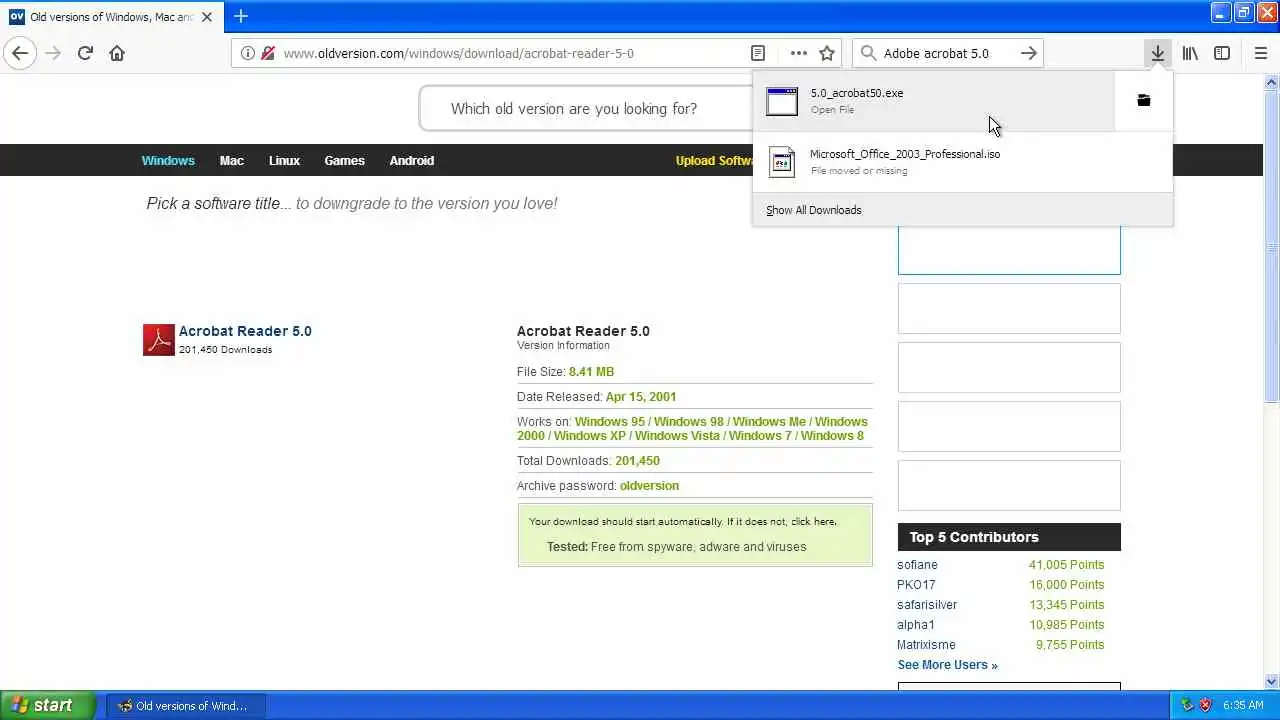The image size is (1280, 720).
Task: Open a new tab with plus button
Action: [x=241, y=16]
